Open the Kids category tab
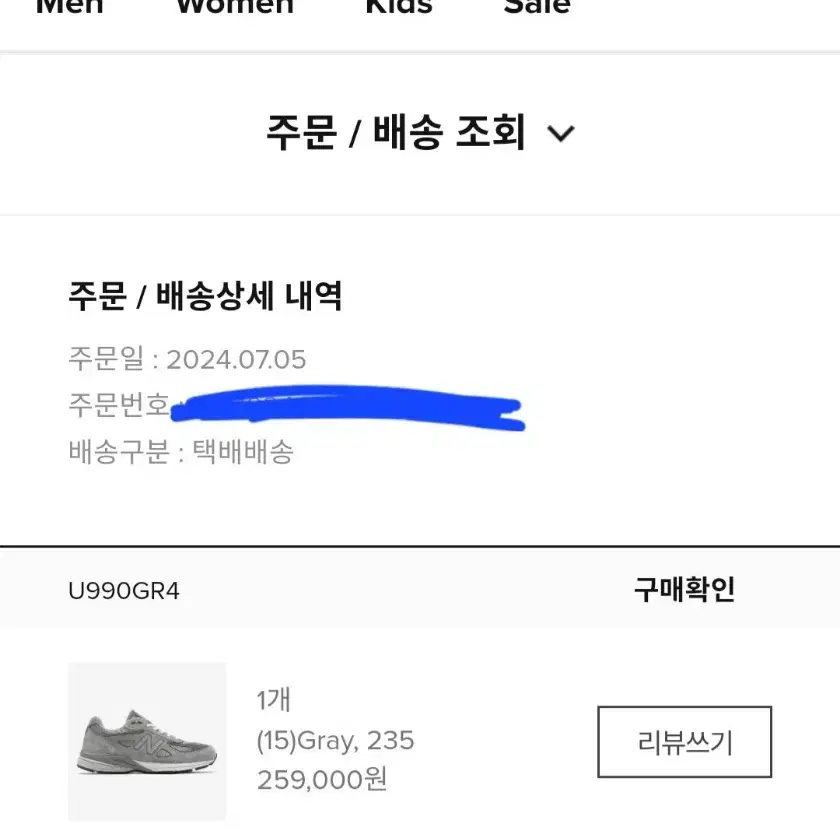 399,6
